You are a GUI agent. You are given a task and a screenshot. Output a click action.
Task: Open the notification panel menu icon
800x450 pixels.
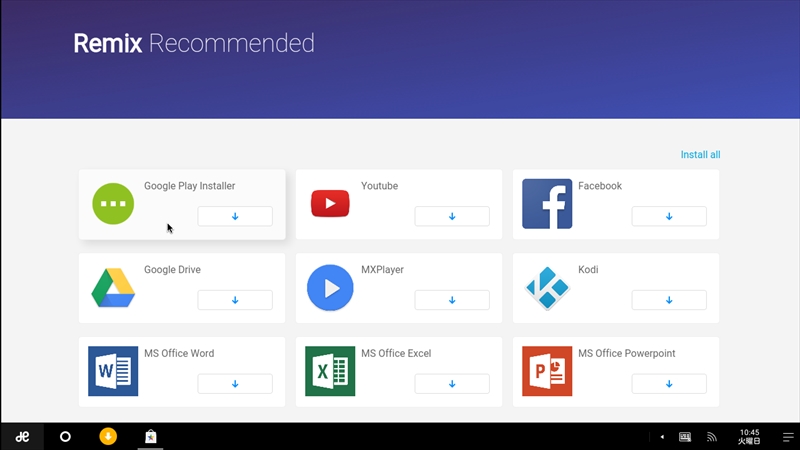[x=788, y=437]
